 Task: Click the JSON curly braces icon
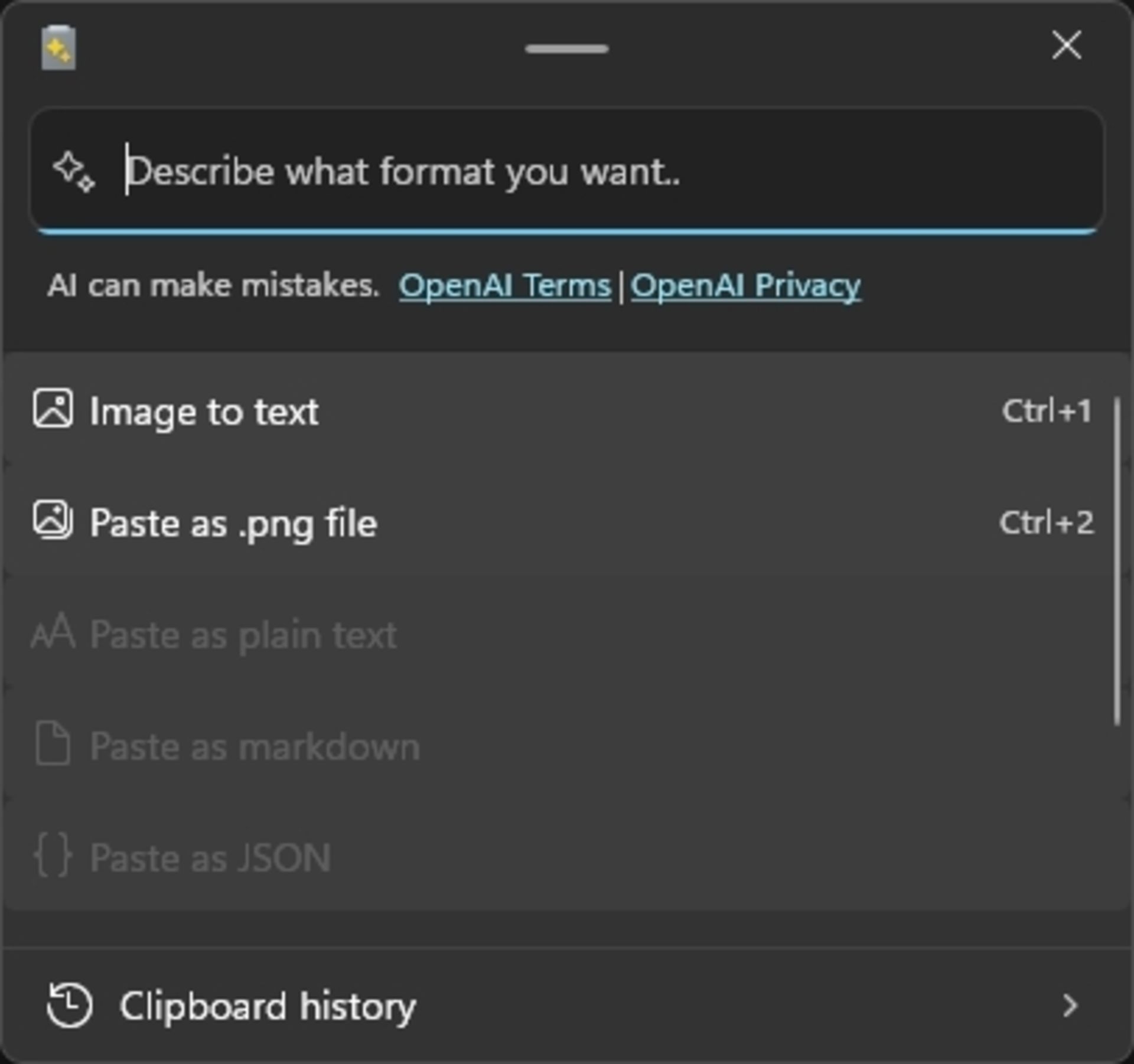(53, 854)
